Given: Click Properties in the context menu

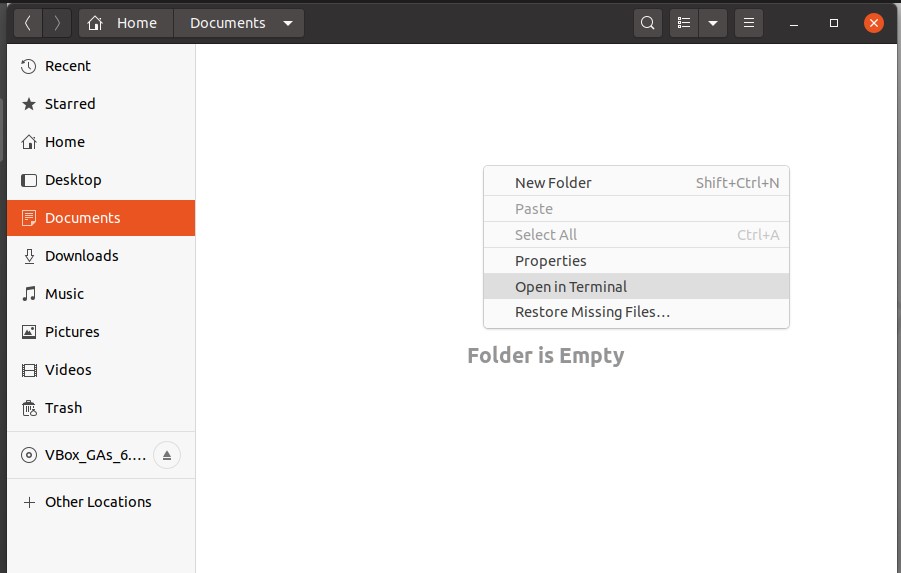Looking at the screenshot, I should tap(550, 261).
